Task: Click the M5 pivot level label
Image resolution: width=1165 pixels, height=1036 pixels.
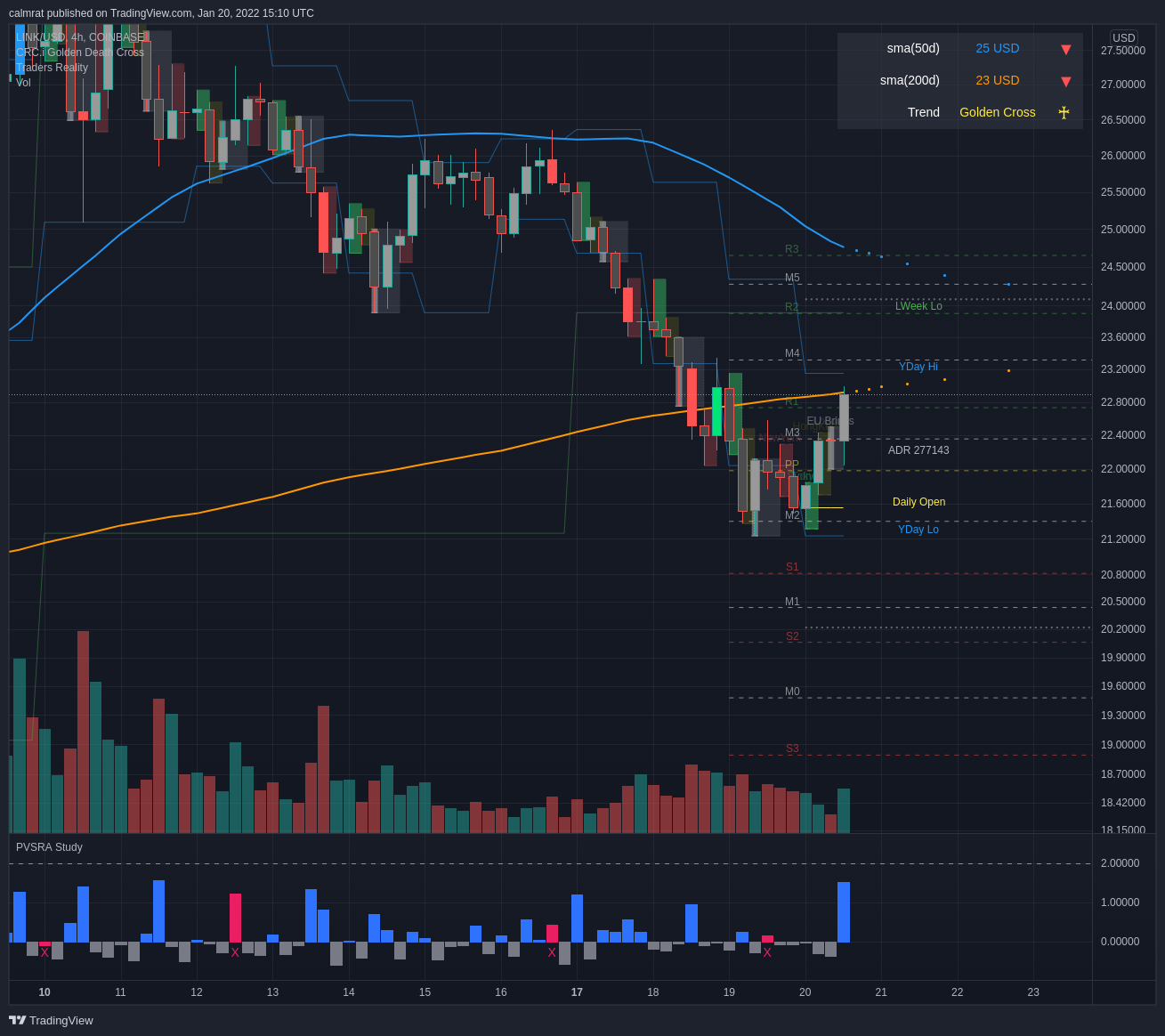Action: [x=792, y=278]
